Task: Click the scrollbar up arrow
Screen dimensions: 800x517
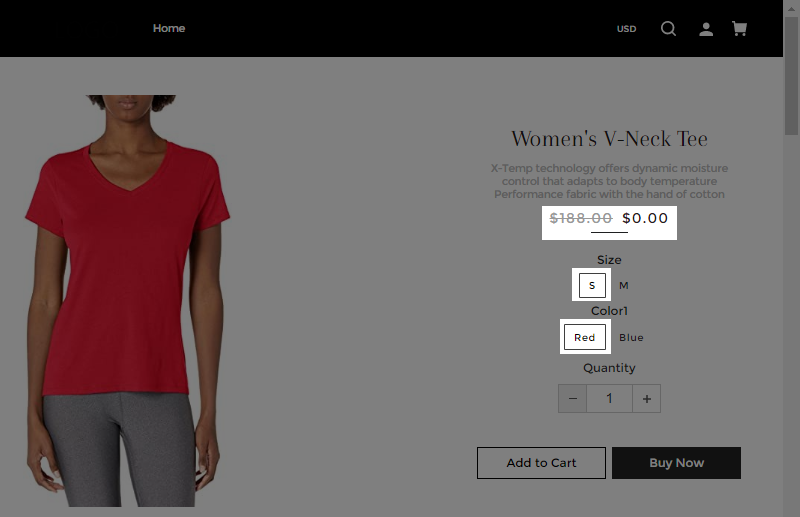Action: [x=791, y=9]
